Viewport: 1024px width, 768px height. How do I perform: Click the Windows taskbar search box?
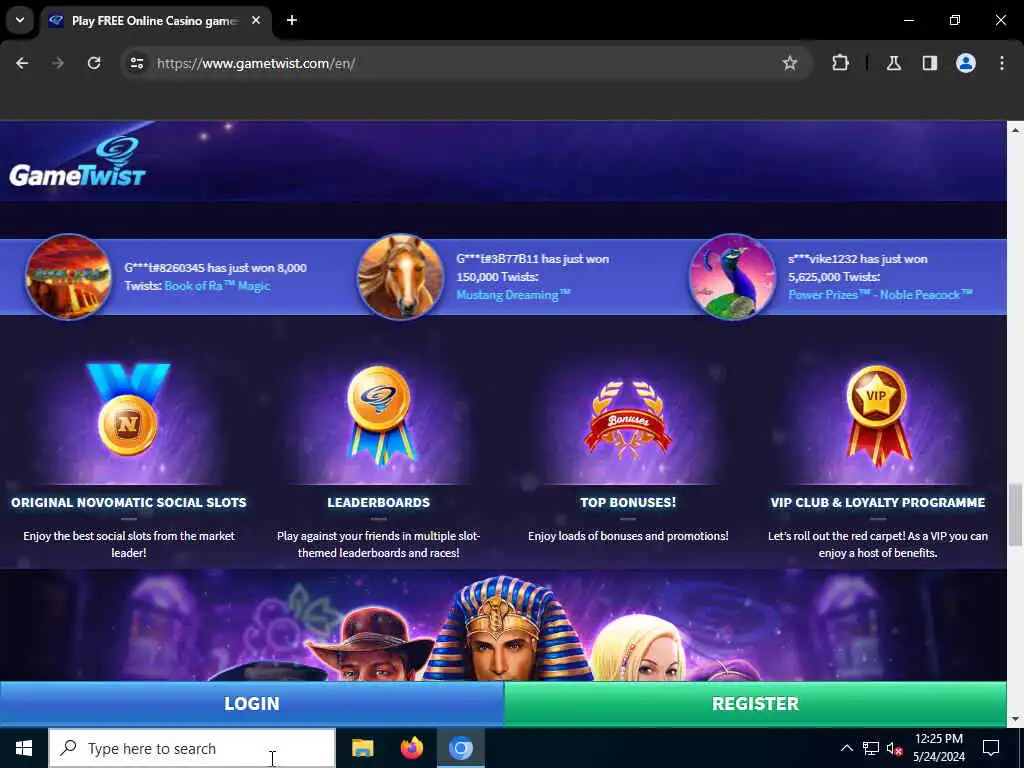pyautogui.click(x=192, y=748)
